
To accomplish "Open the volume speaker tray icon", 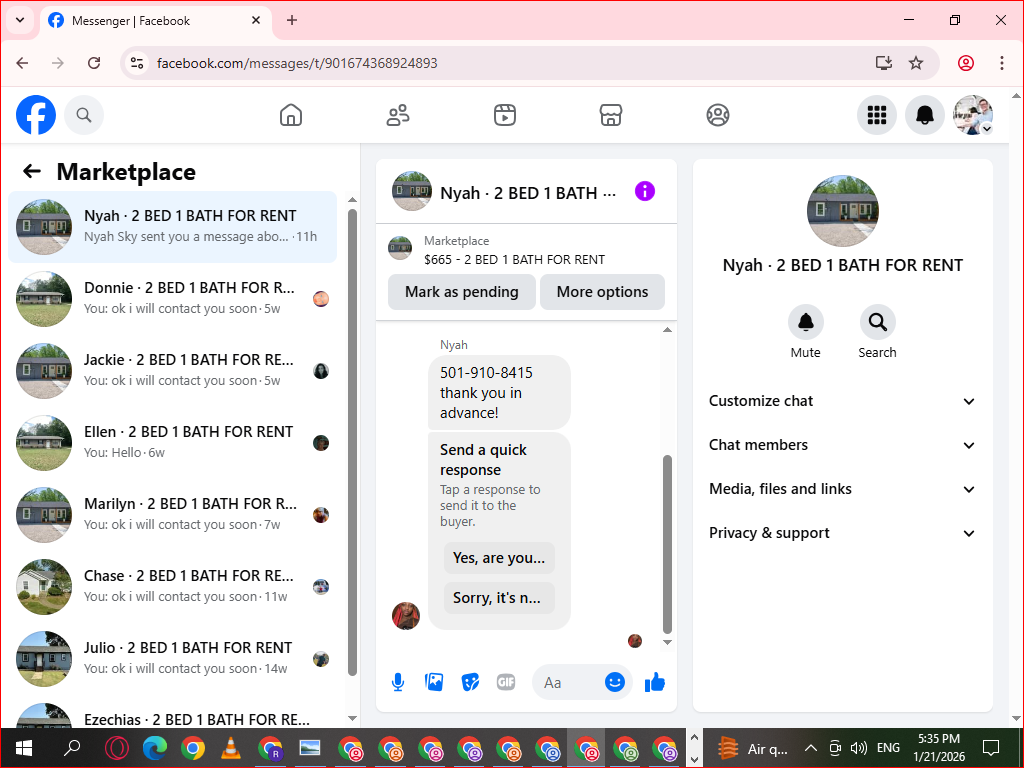I will click(x=859, y=748).
